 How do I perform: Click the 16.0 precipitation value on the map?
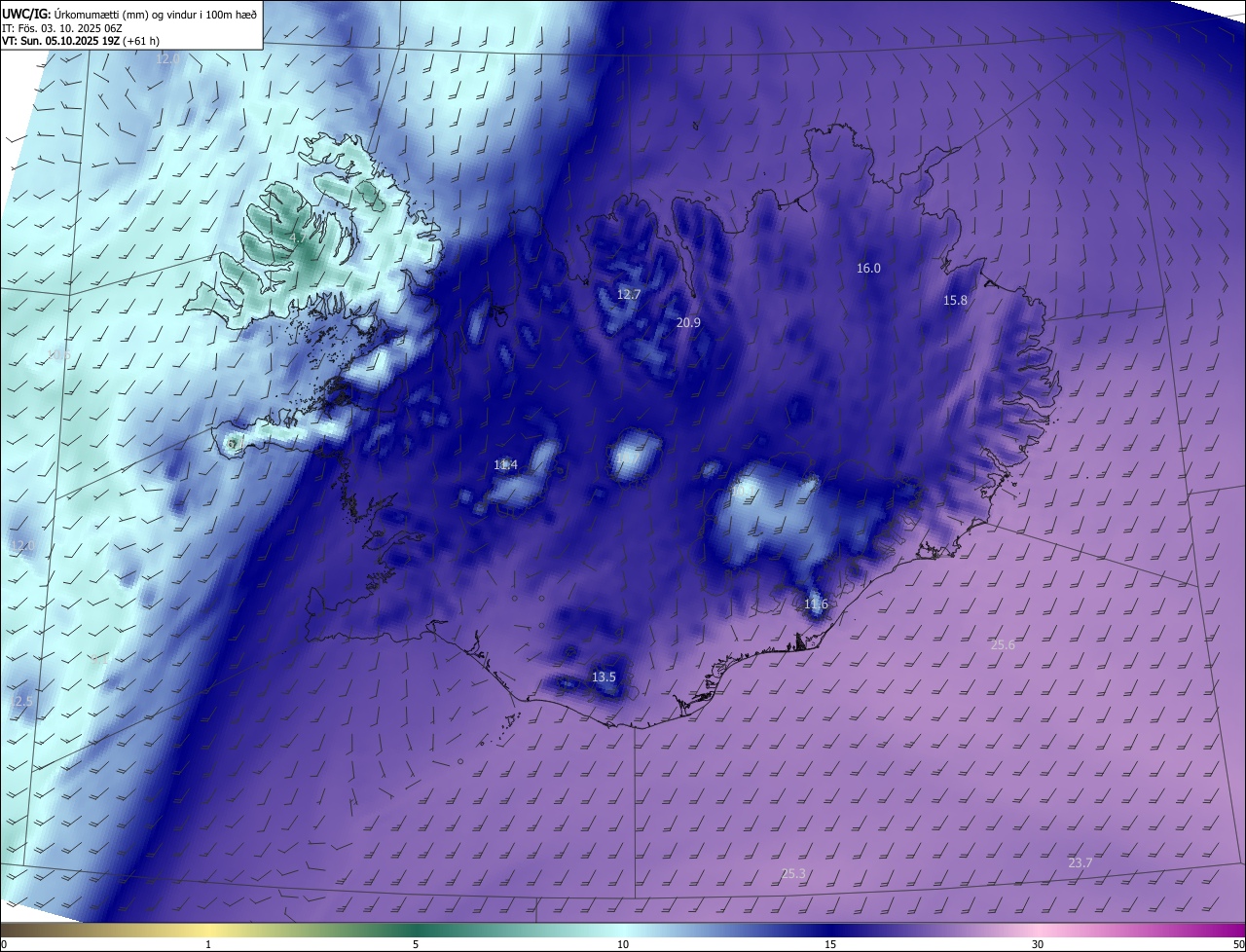click(868, 269)
